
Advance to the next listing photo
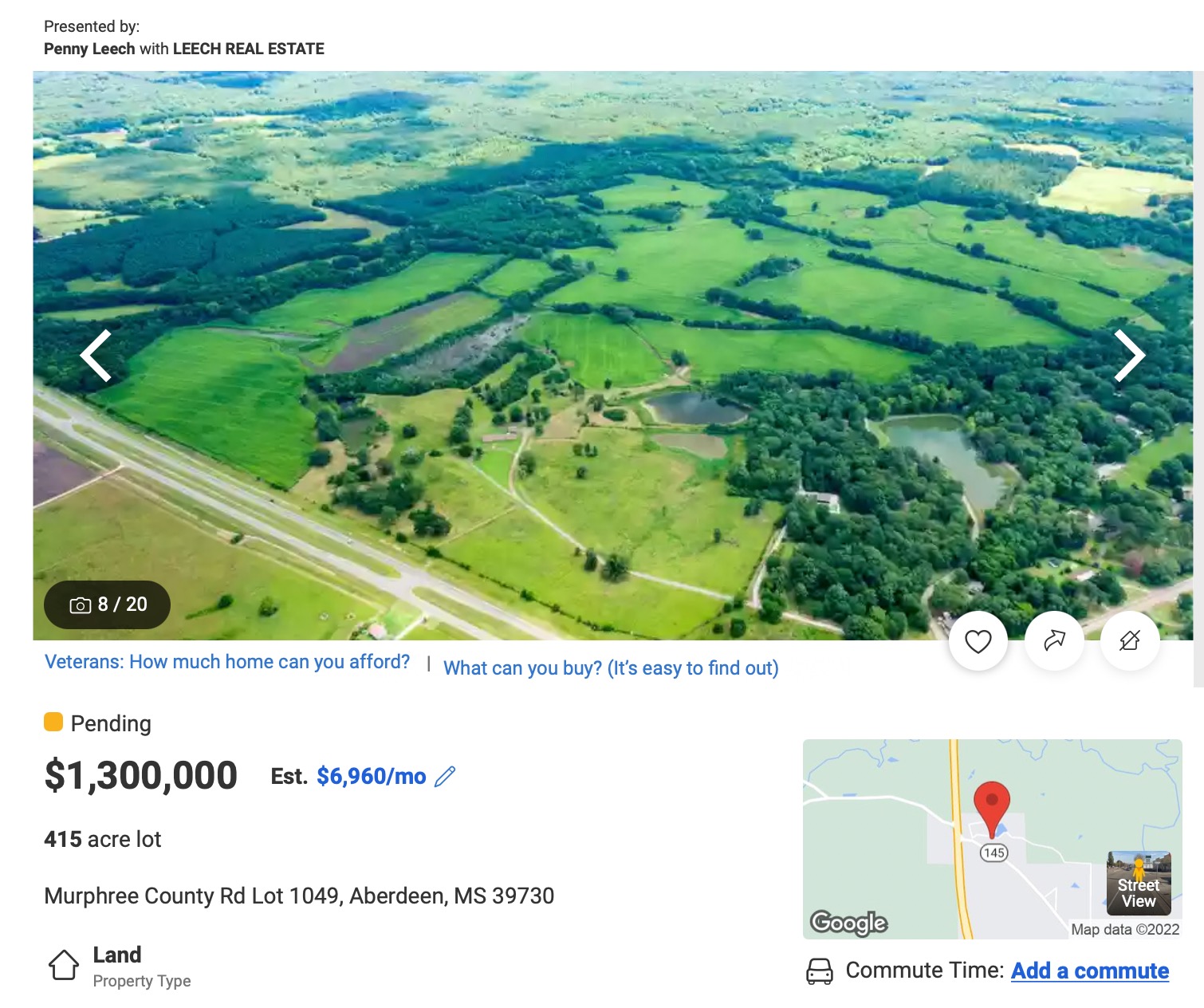1129,356
